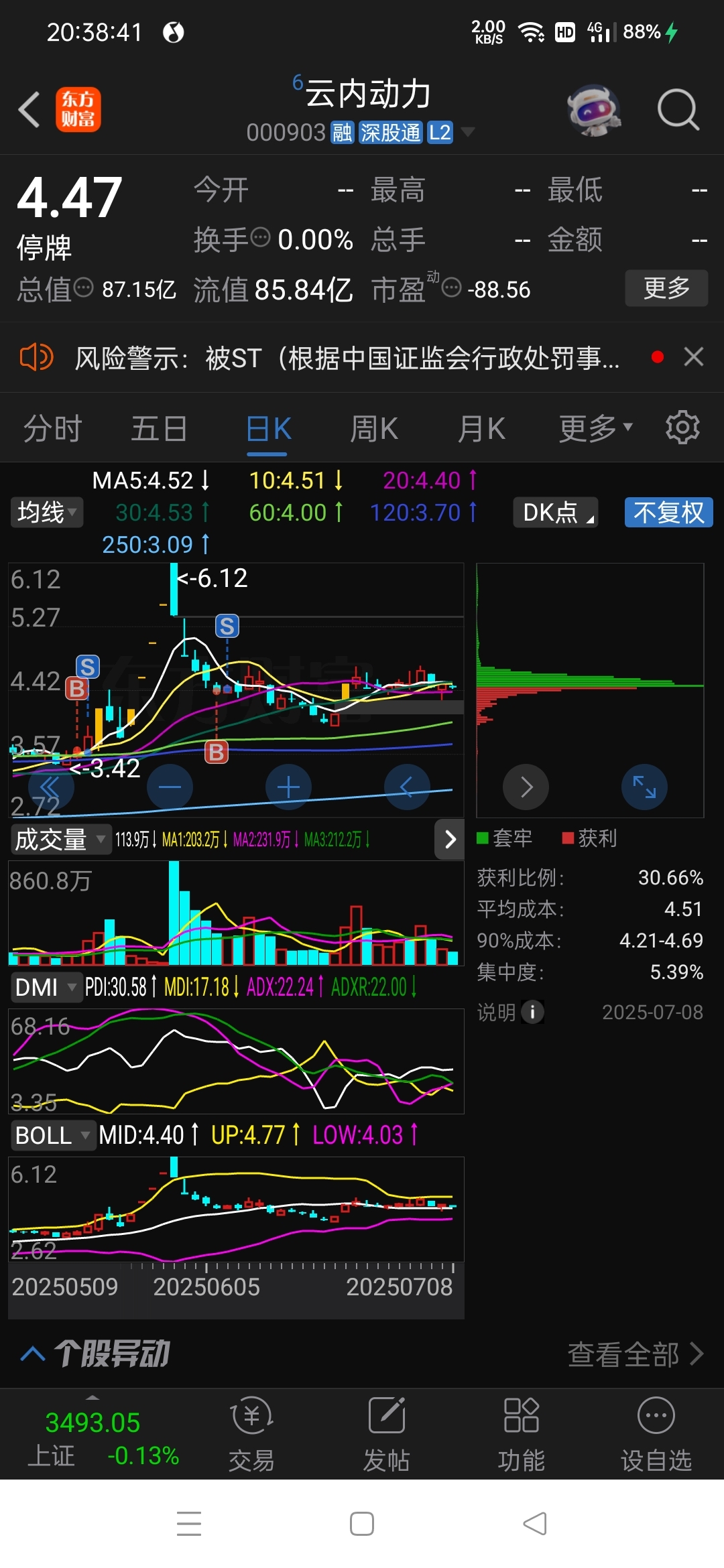Tap the upper S sell marker on chart
724x1568 pixels.
227,626
